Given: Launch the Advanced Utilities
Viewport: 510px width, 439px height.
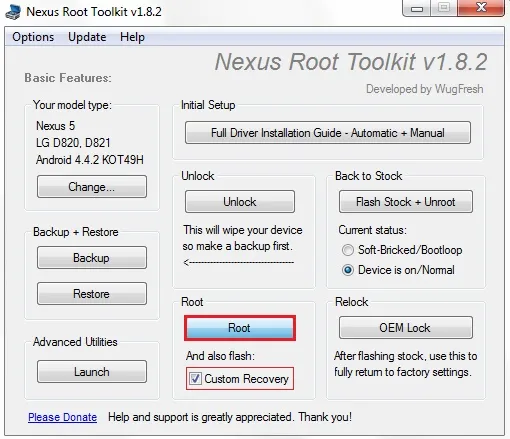Looking at the screenshot, I should [92, 371].
